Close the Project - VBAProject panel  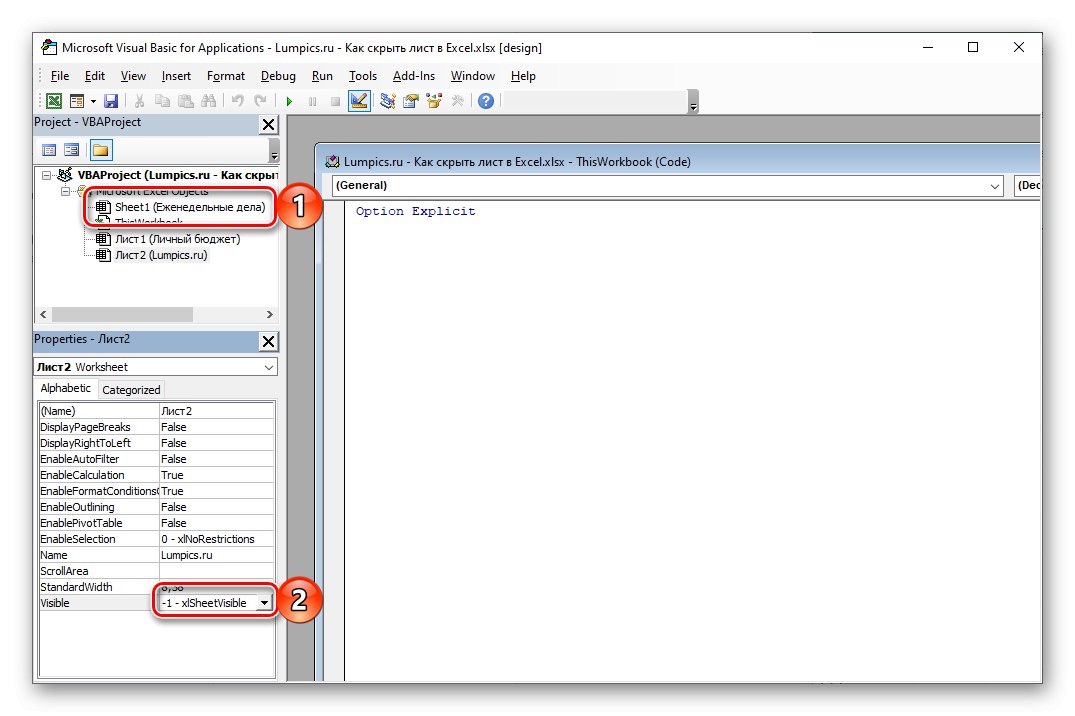(x=269, y=124)
